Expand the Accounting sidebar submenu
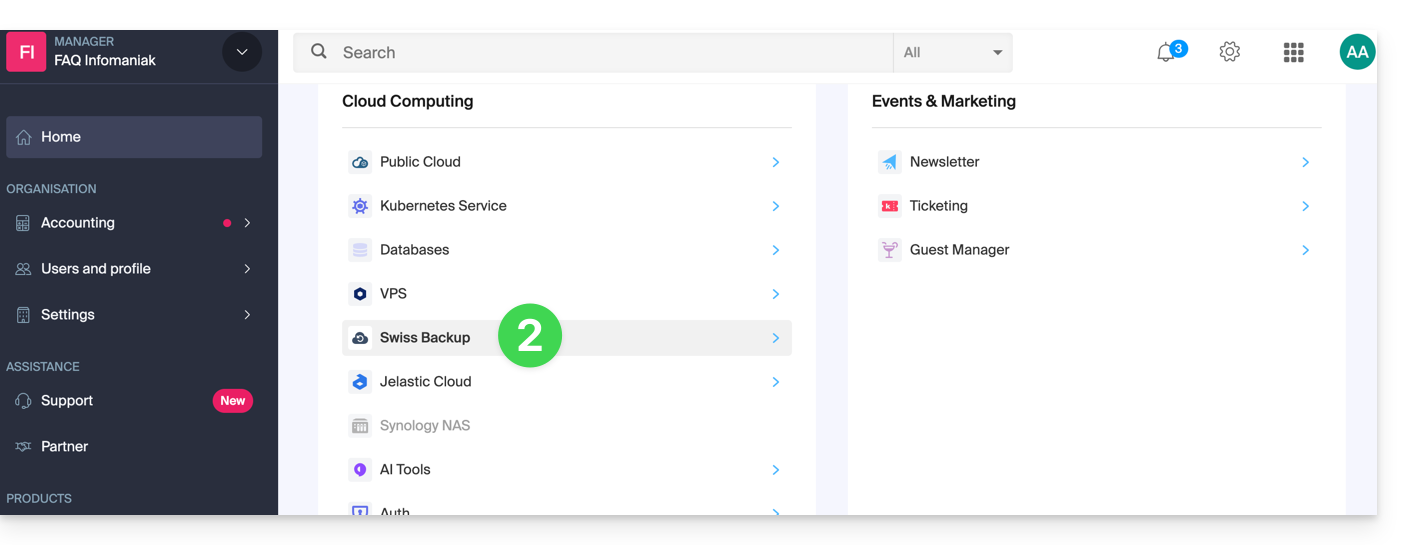The image size is (1407, 545). (x=247, y=223)
